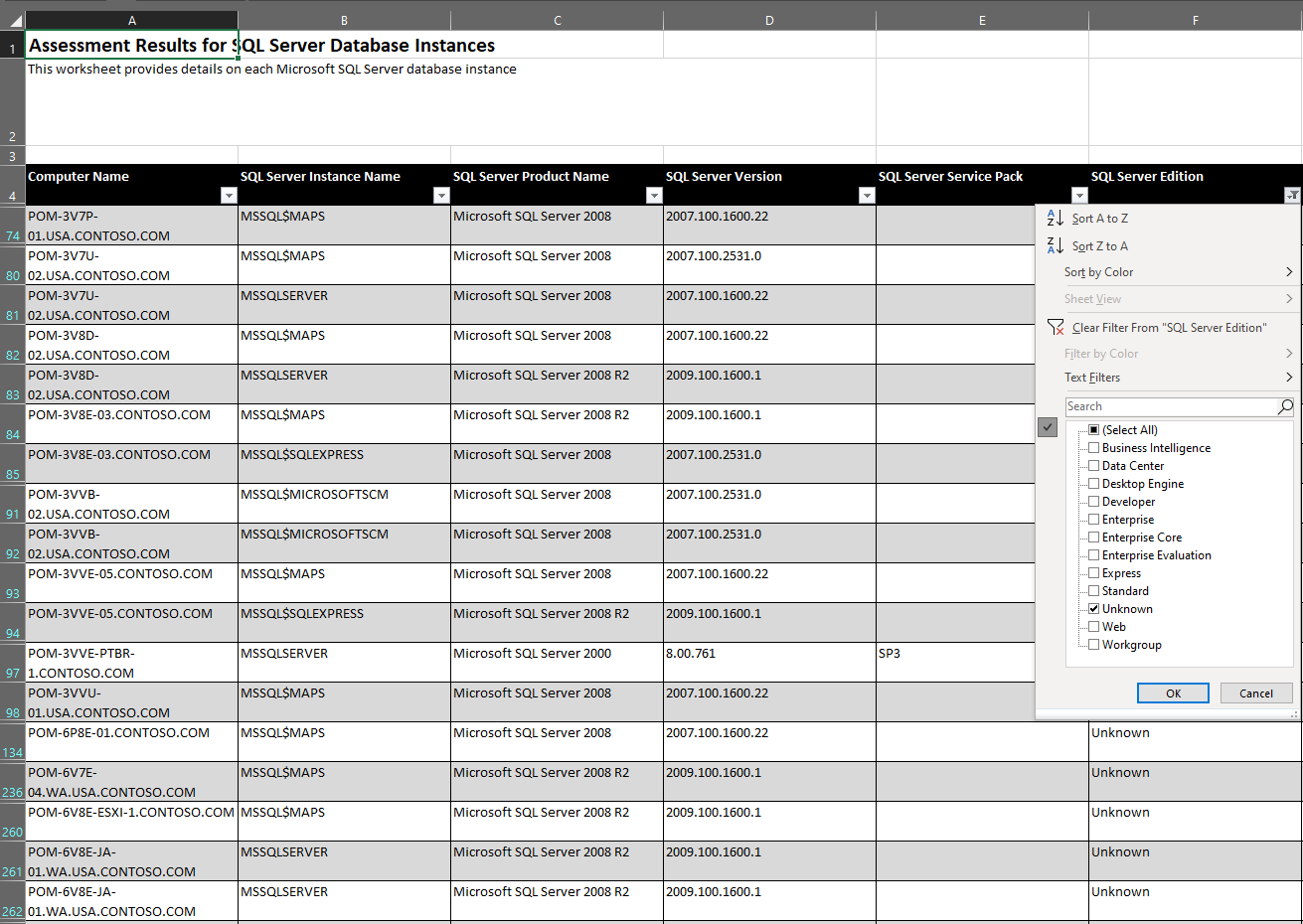Check the Web filter option

(1093, 627)
